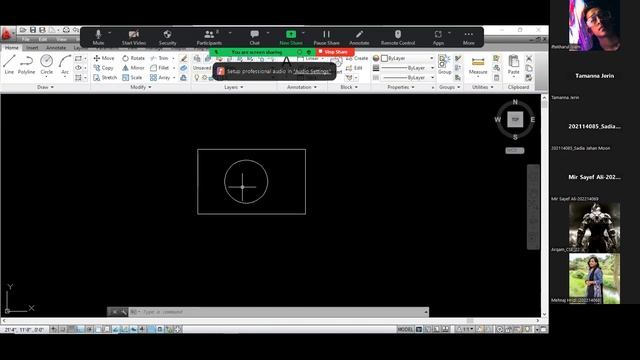Activate the Mirror command

click(x=133, y=68)
